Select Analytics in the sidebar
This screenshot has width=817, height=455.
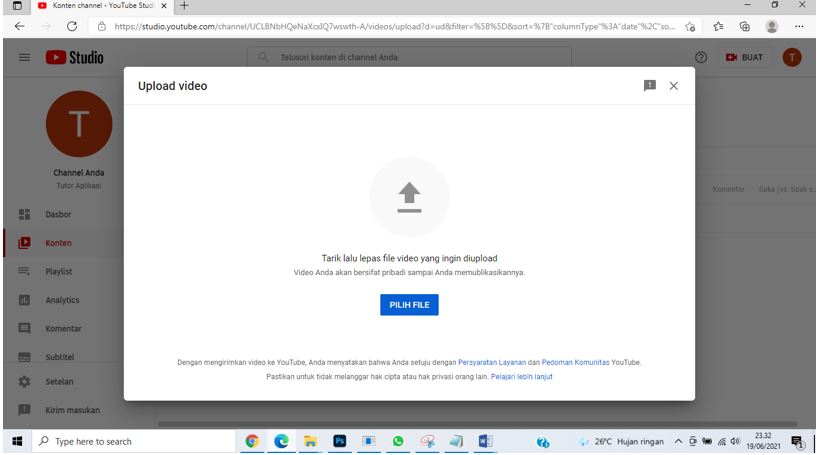click(62, 300)
